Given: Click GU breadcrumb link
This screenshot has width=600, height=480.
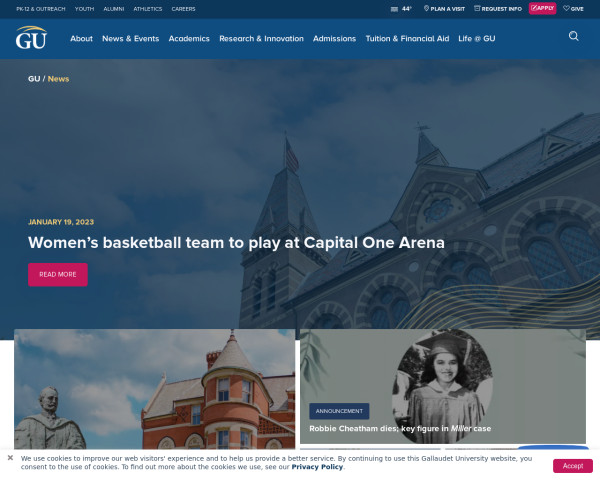Looking at the screenshot, I should [34, 79].
